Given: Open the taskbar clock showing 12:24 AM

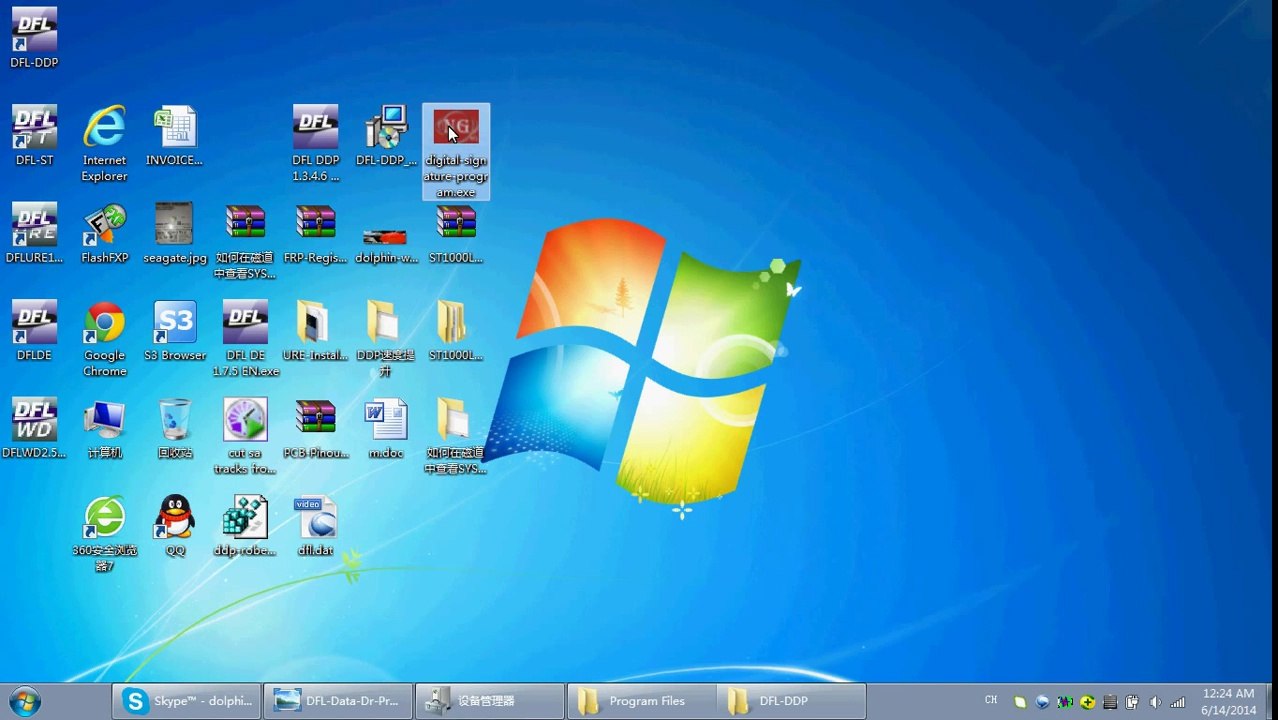Looking at the screenshot, I should tap(1228, 702).
